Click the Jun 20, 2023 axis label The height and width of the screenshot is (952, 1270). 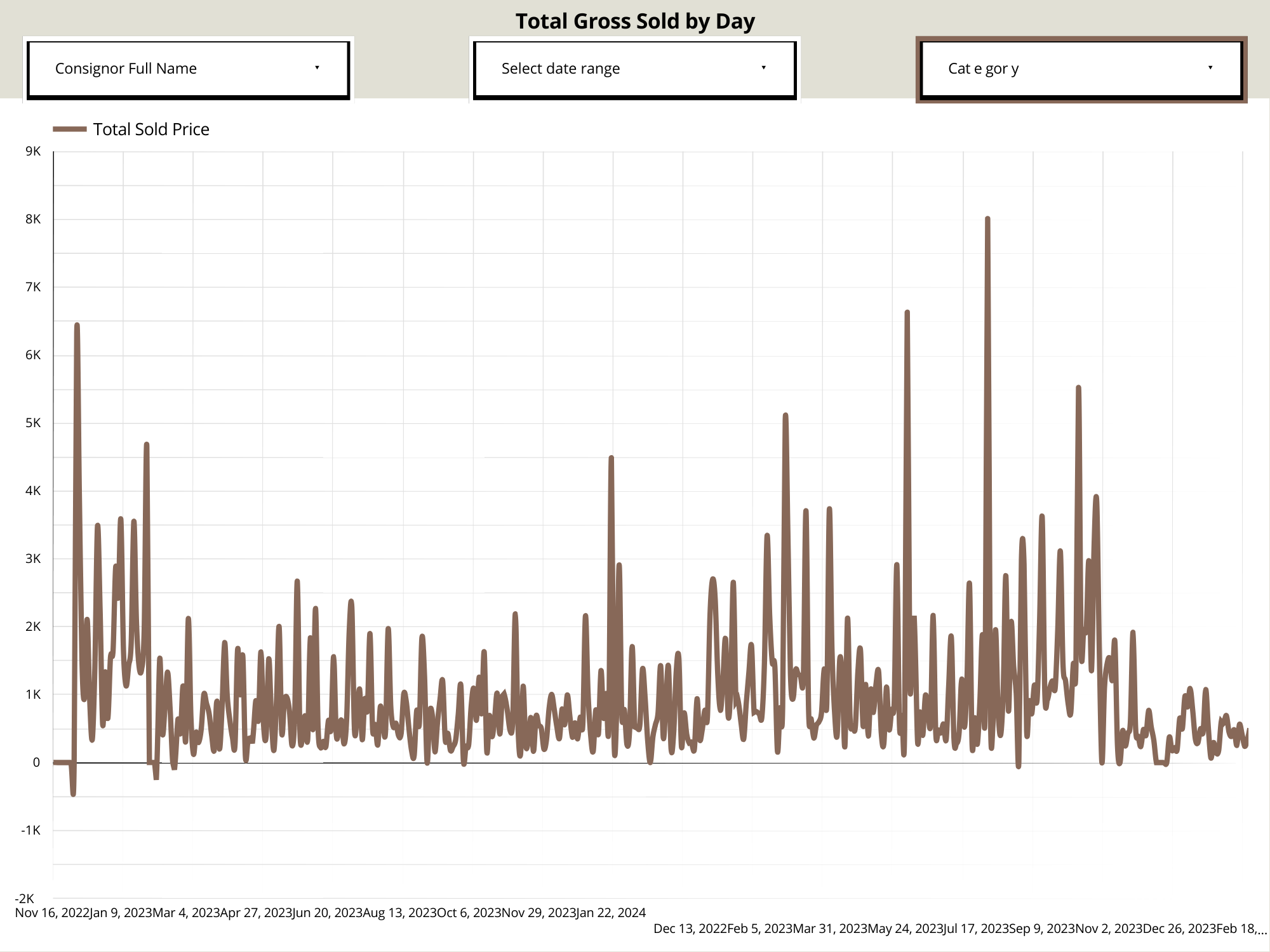[x=327, y=913]
